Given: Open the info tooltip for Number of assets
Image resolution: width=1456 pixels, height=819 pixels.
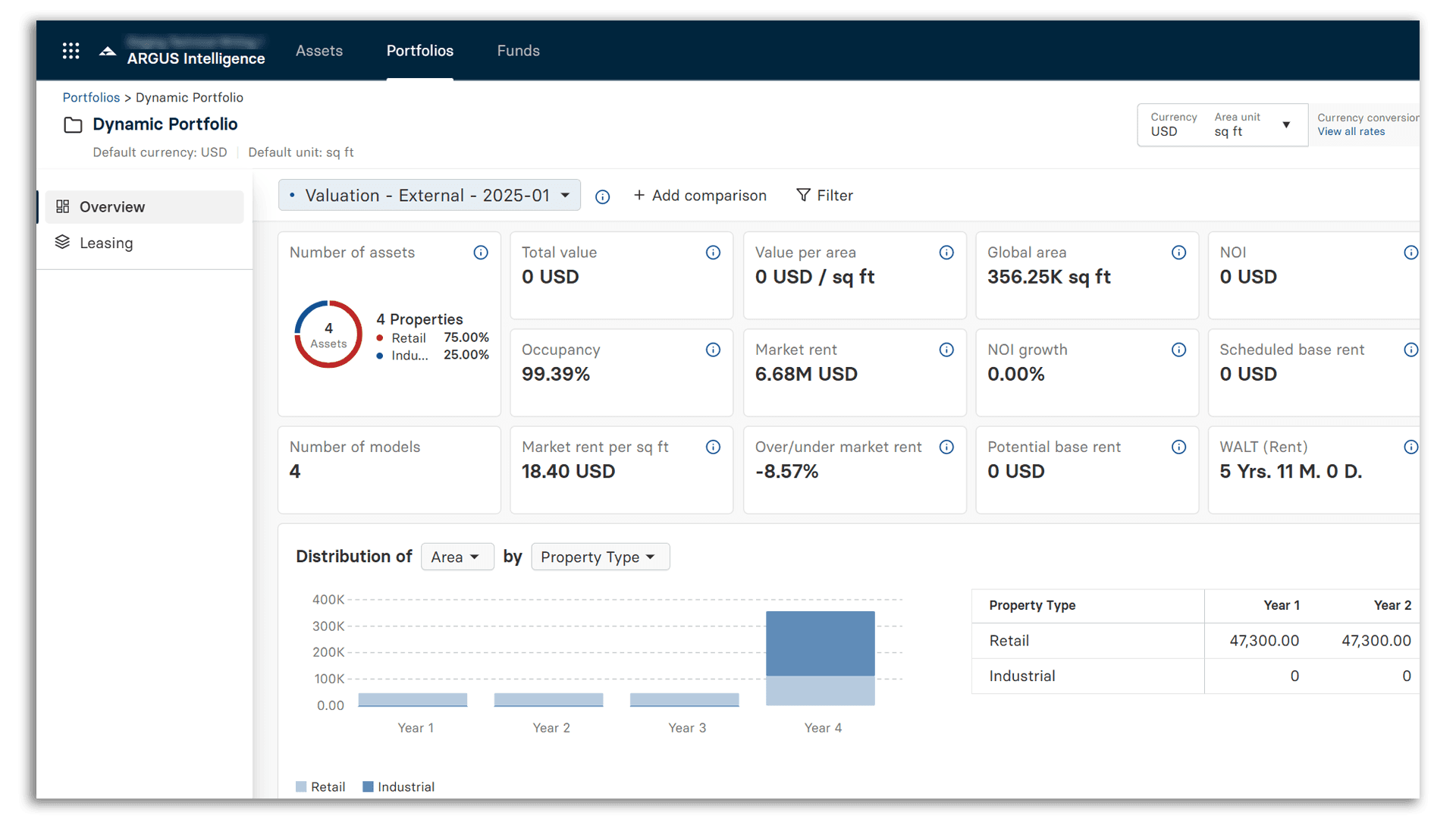Looking at the screenshot, I should click(x=480, y=253).
